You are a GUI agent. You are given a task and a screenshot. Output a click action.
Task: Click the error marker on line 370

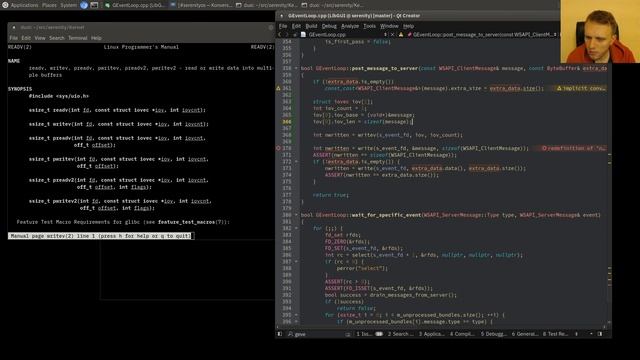[278, 148]
